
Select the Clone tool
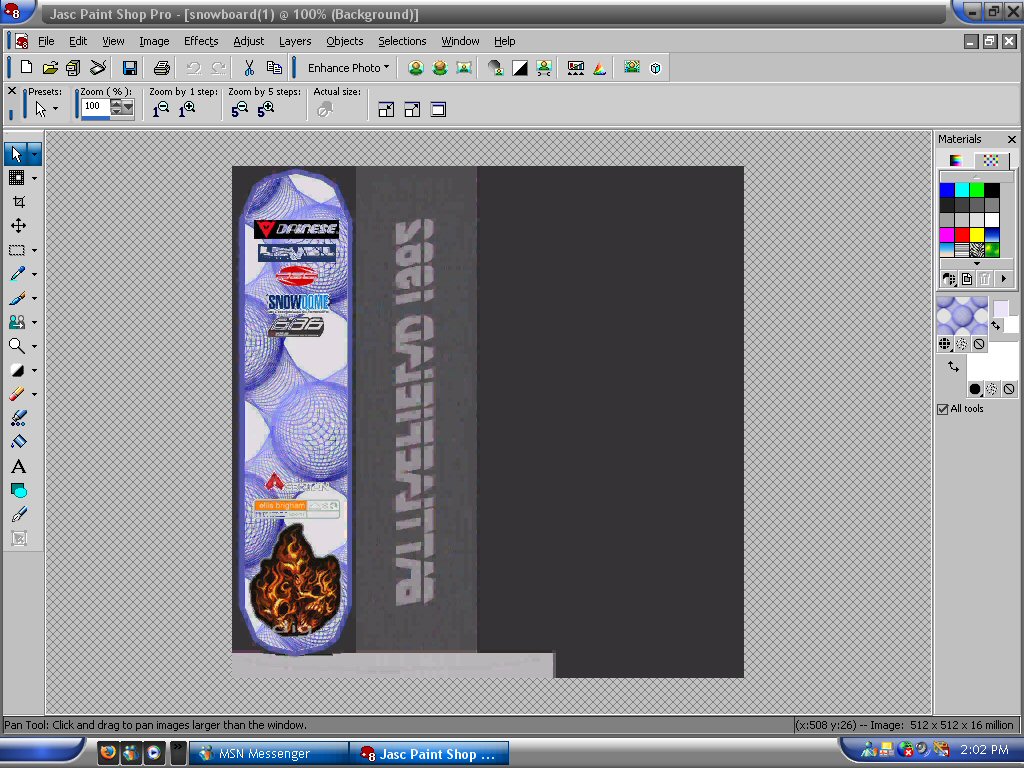point(17,322)
